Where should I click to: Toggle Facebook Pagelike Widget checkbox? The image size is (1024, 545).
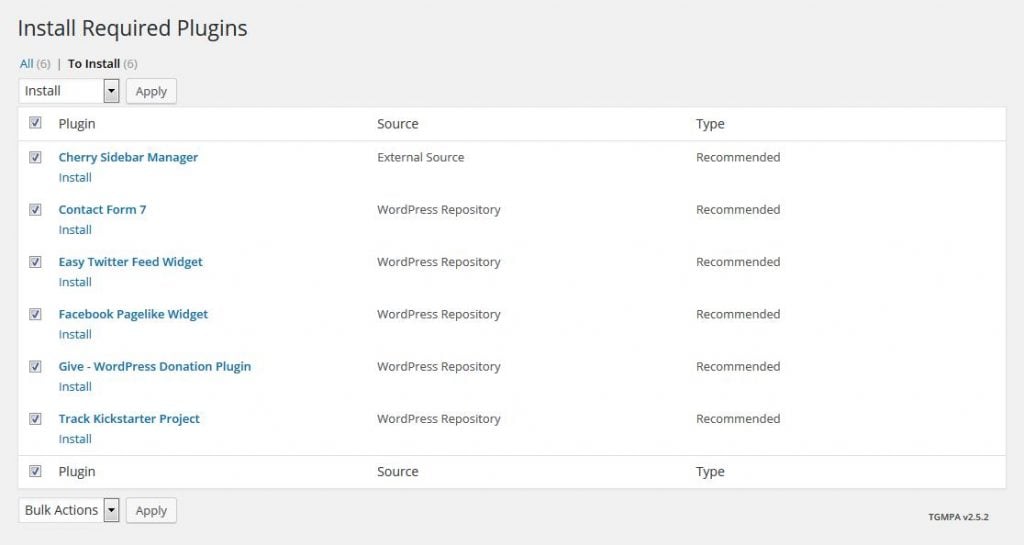tap(36, 314)
